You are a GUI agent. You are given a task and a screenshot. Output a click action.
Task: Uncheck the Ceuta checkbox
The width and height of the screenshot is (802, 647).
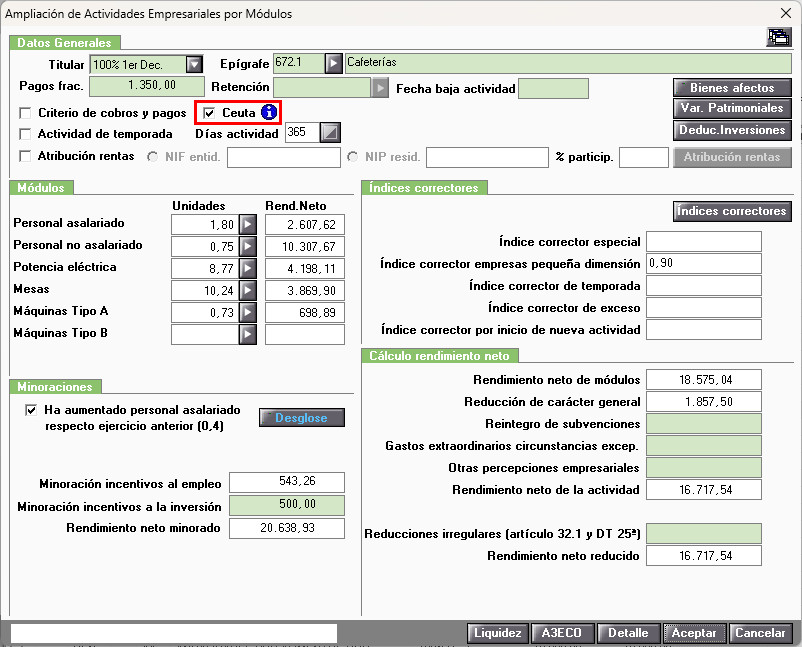pyautogui.click(x=209, y=113)
